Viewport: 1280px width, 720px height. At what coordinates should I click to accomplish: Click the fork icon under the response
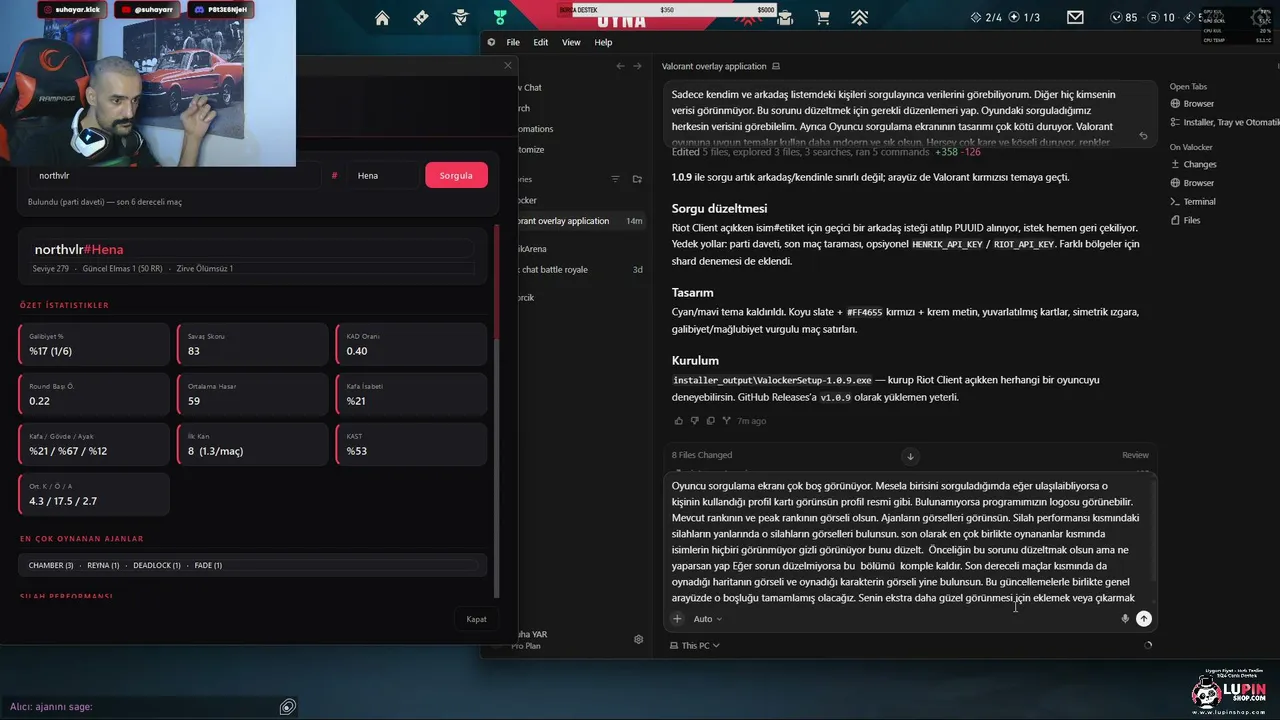[726, 421]
